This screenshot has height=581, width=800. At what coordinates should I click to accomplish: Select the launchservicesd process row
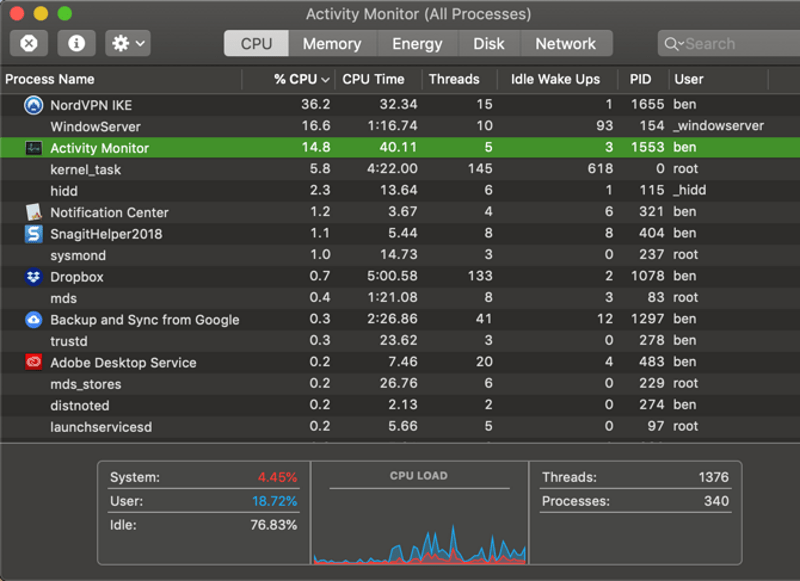pos(400,426)
